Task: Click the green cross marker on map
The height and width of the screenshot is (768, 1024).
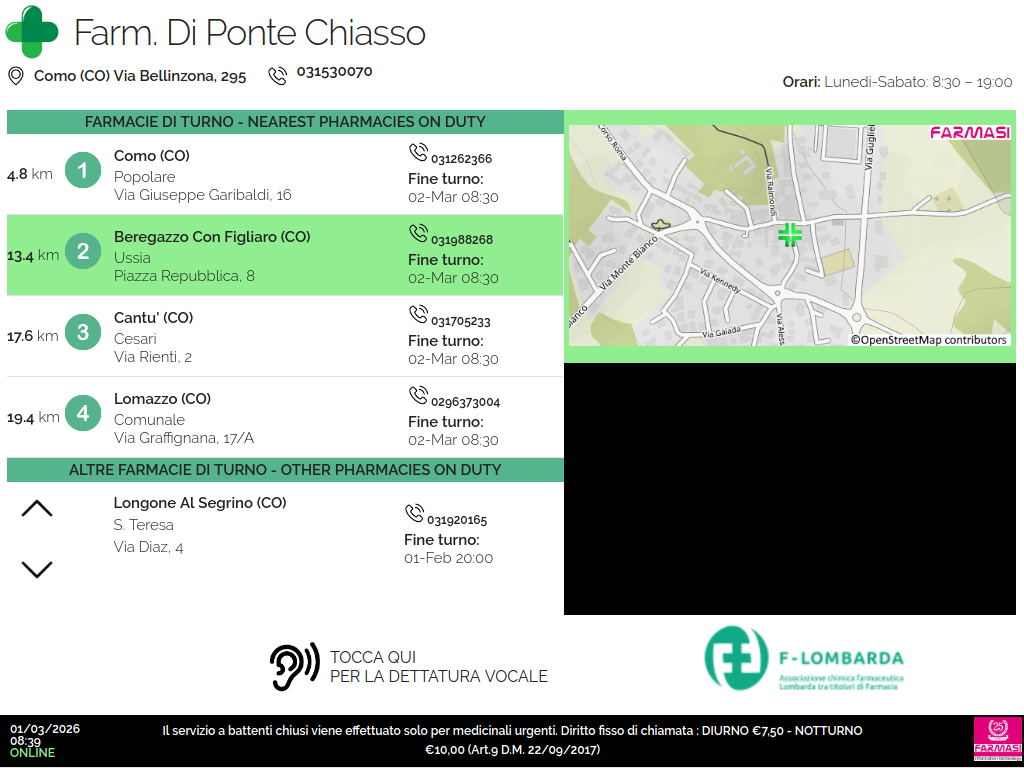Action: tap(790, 235)
